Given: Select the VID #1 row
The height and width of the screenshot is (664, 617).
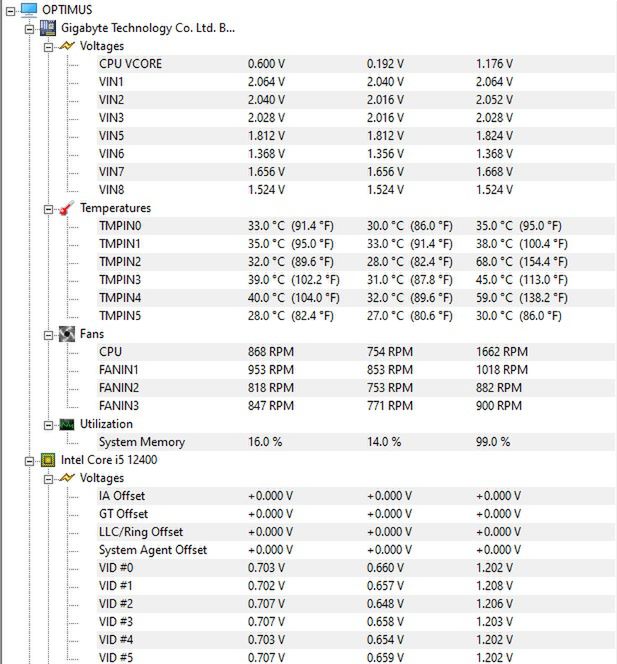Looking at the screenshot, I should 356,586.
